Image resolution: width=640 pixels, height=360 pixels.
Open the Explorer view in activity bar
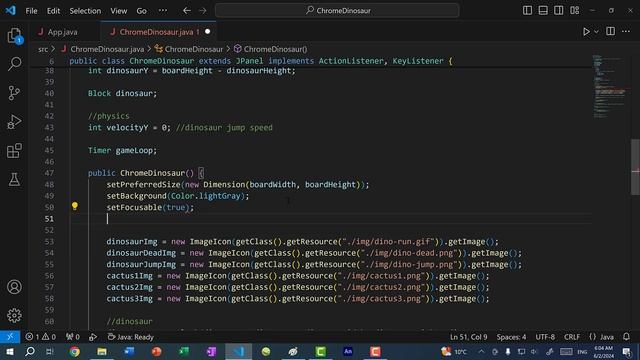pyautogui.click(x=14, y=36)
